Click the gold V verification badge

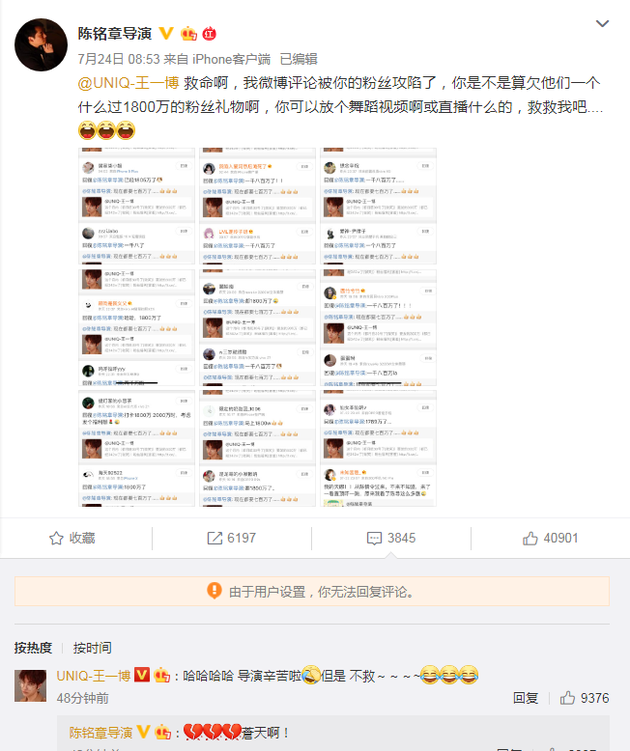tap(166, 34)
